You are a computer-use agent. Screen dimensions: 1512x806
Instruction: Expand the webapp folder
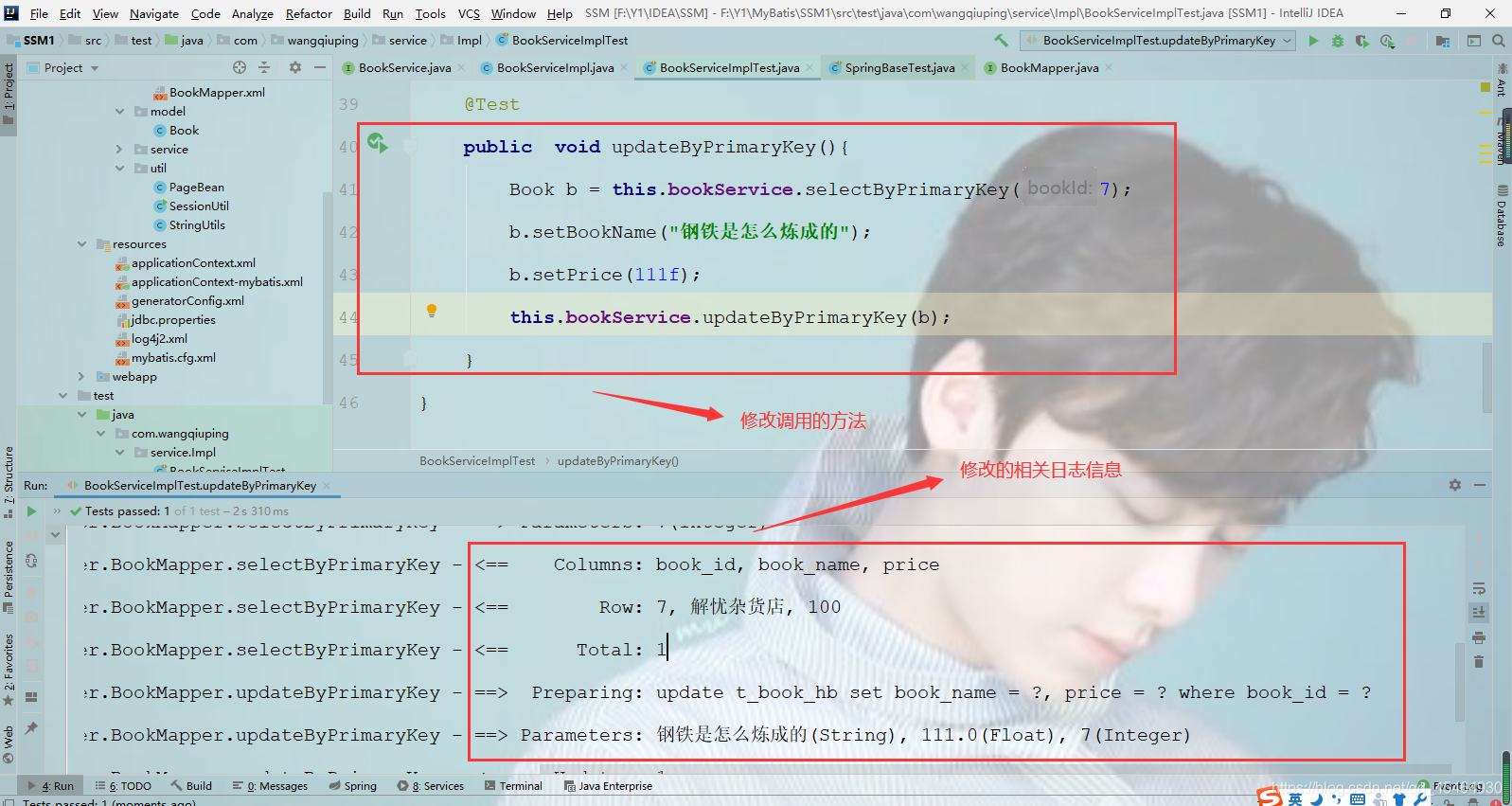(81, 376)
